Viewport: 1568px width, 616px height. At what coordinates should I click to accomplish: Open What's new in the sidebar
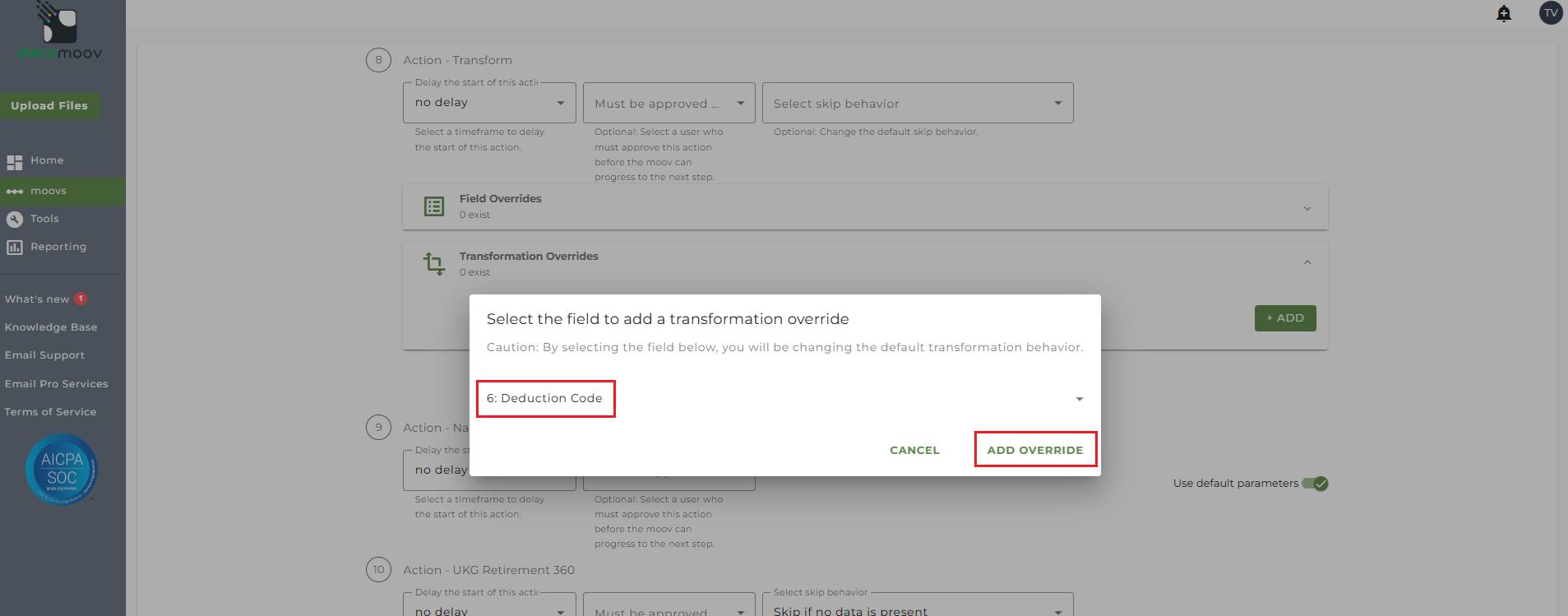37,299
